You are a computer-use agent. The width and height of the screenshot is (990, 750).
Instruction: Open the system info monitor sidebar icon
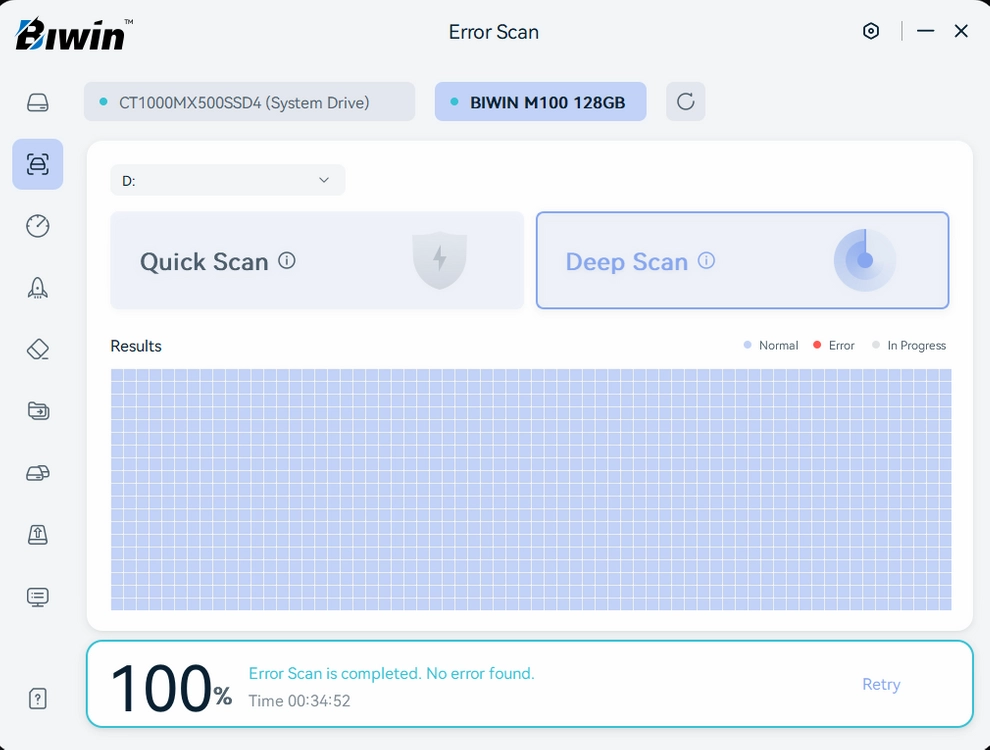point(38,597)
